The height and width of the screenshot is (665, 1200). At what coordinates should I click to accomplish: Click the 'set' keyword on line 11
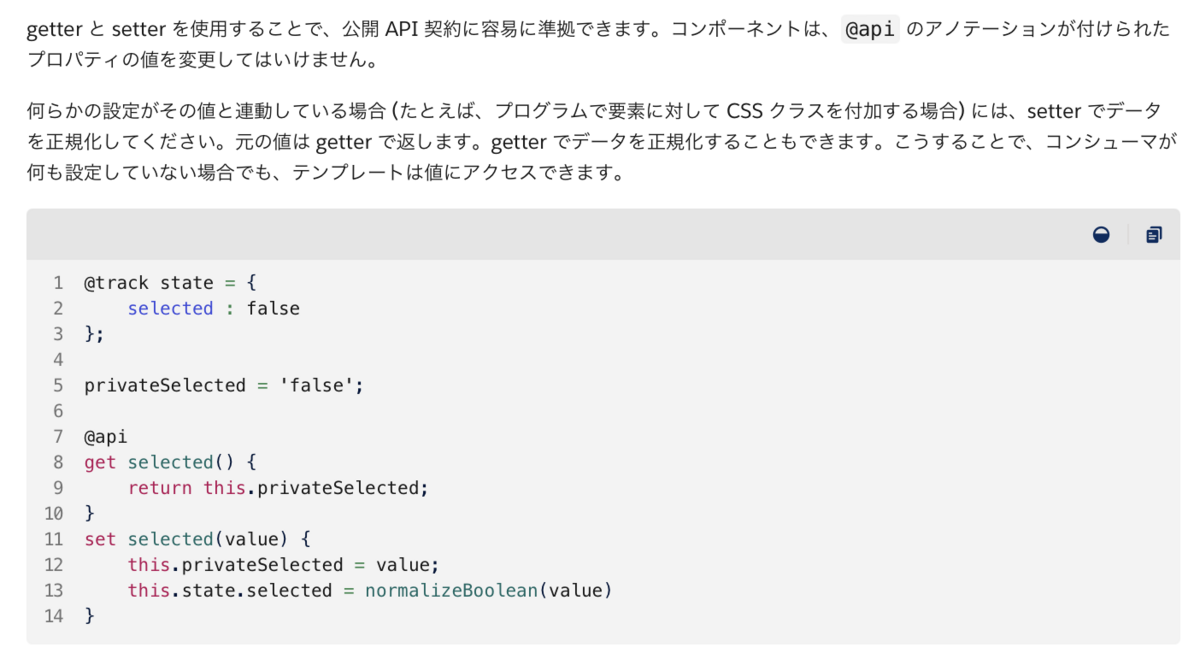pos(100,539)
